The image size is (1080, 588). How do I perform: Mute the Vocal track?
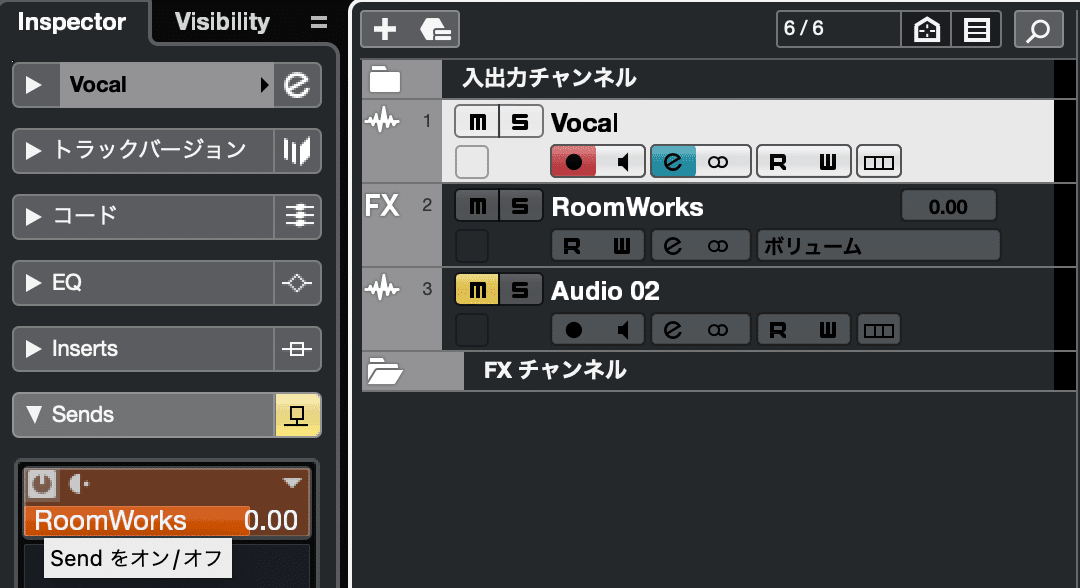click(477, 122)
